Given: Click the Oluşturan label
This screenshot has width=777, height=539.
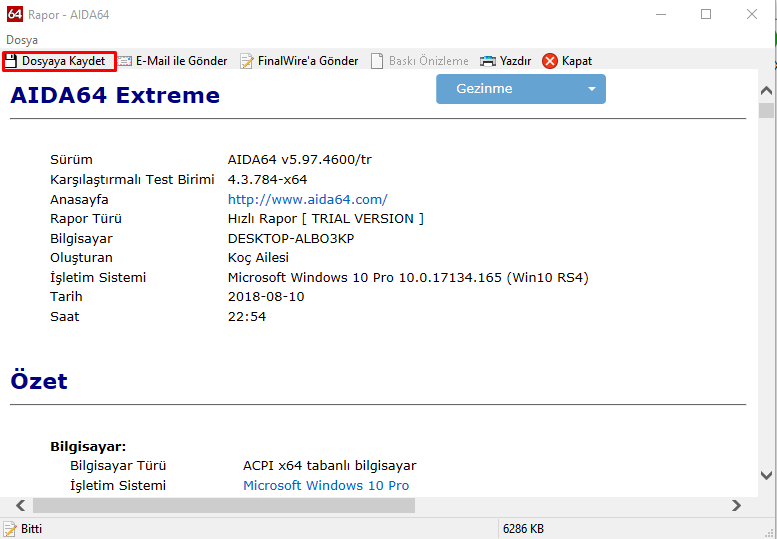Looking at the screenshot, I should click(x=81, y=258).
